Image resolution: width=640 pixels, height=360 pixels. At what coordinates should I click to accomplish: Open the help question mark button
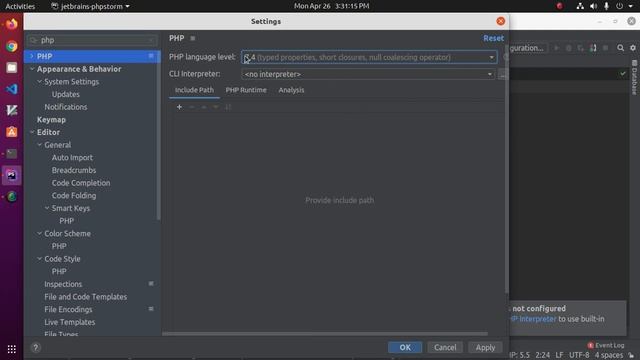click(36, 347)
